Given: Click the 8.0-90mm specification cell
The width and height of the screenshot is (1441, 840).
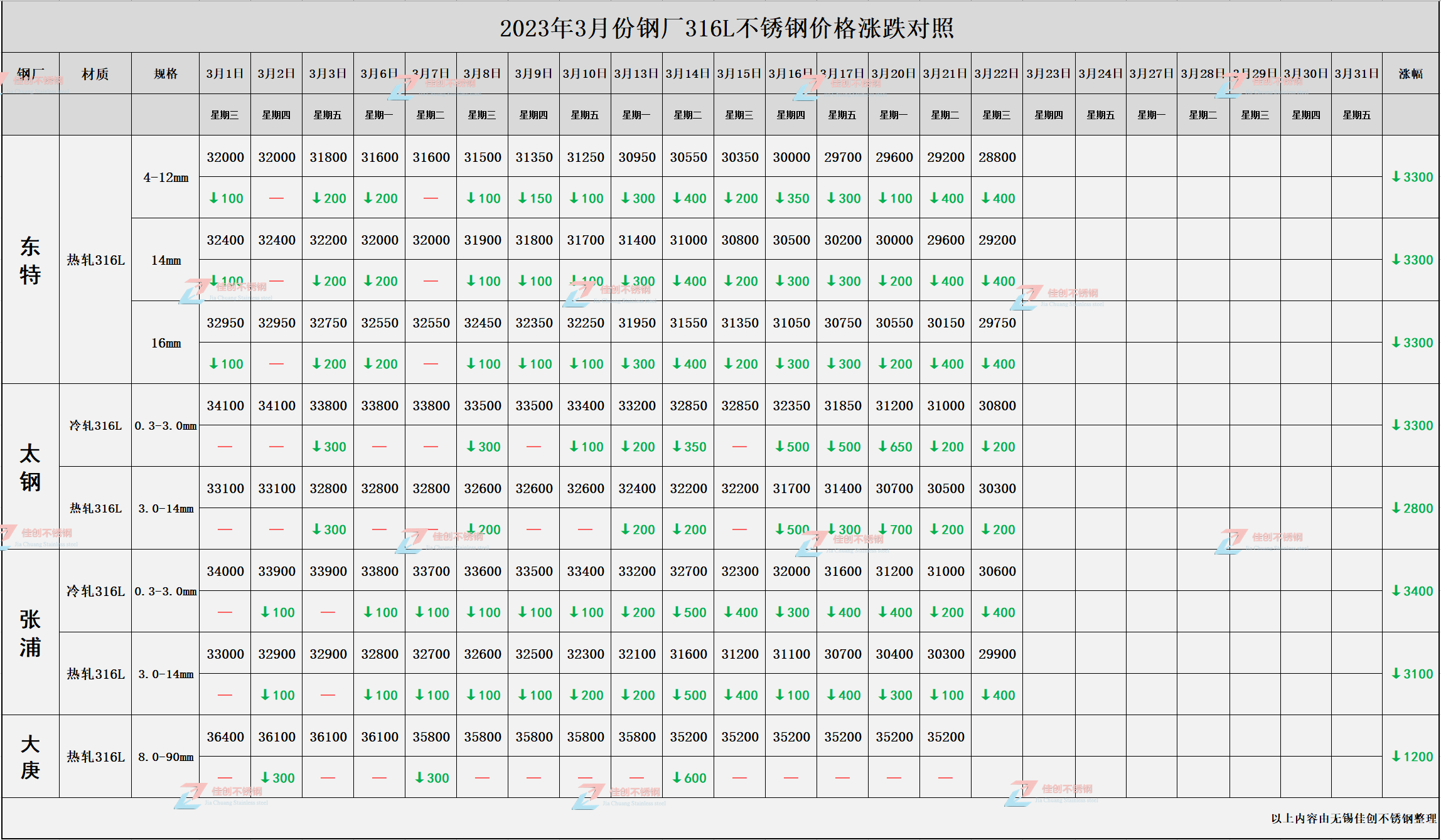Looking at the screenshot, I should pos(164,757).
